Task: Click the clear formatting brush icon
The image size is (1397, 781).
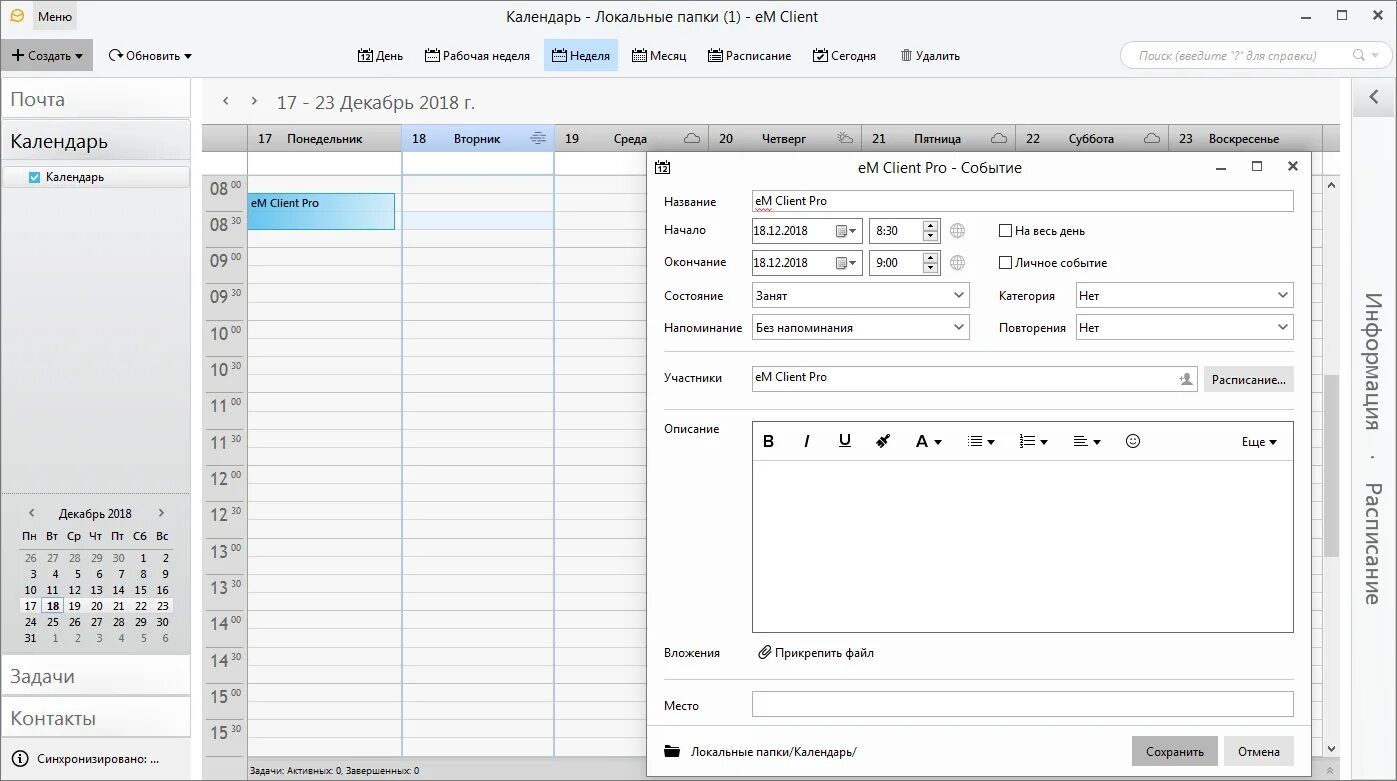Action: (883, 441)
